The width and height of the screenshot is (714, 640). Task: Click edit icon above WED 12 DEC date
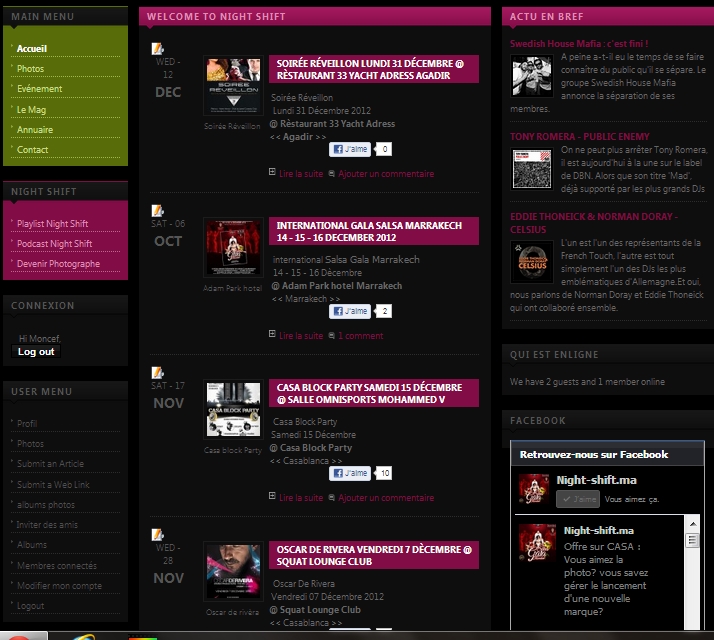(158, 48)
